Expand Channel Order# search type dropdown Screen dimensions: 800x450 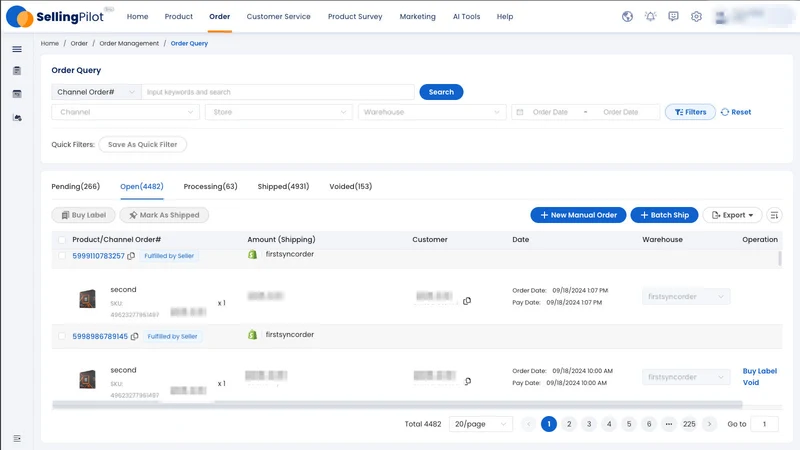96,92
